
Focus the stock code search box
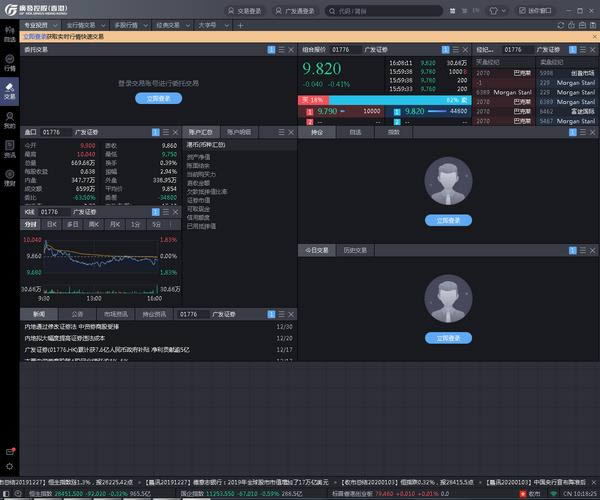click(384, 11)
